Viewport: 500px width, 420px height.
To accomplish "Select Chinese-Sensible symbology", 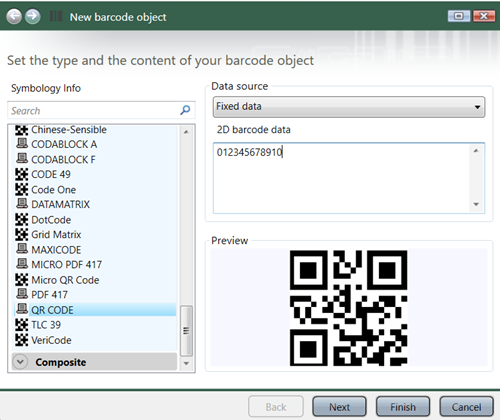I will coord(69,130).
